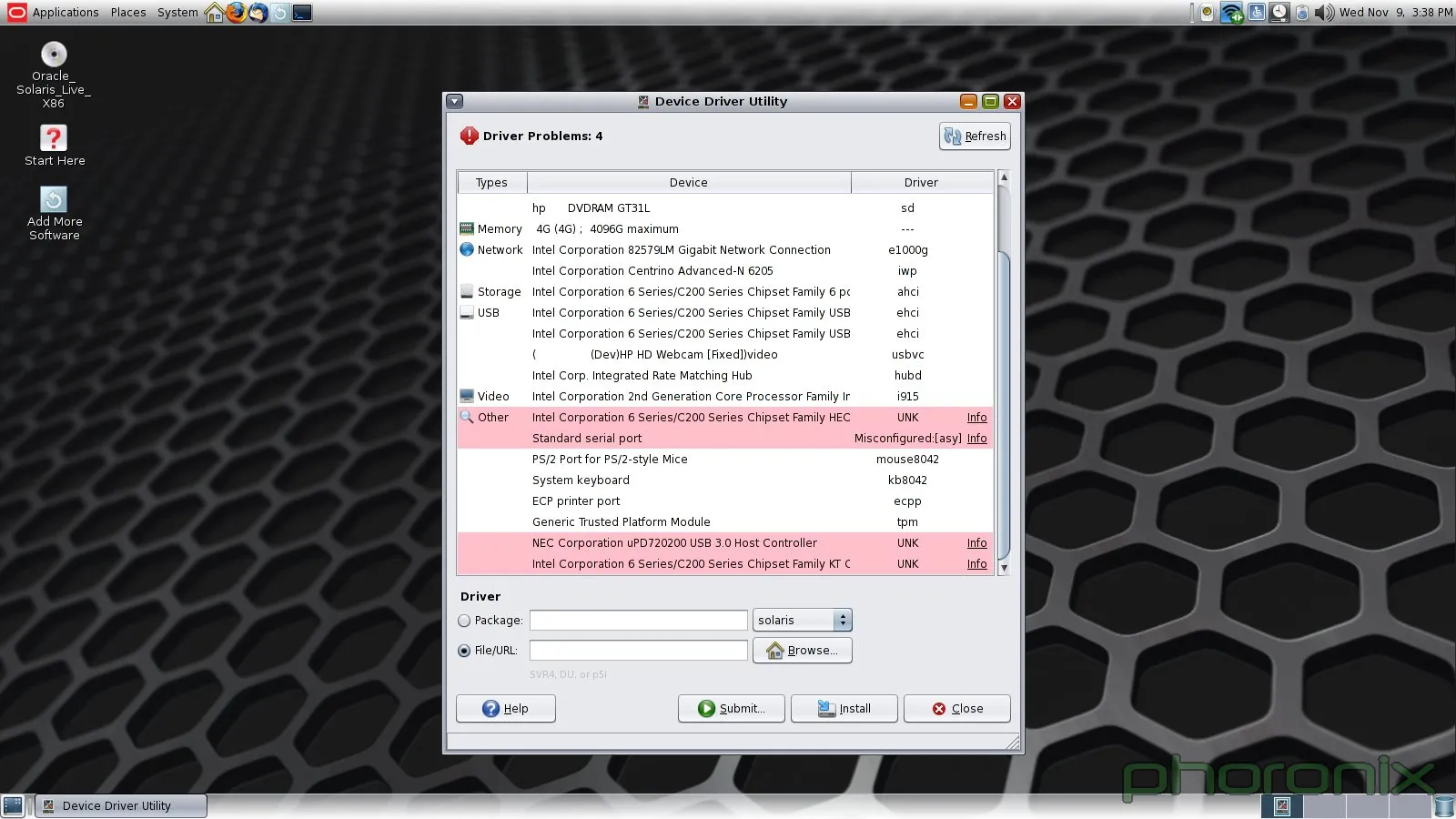Open Thunderbird mail from the panel
1456x819 pixels.
coord(258,13)
